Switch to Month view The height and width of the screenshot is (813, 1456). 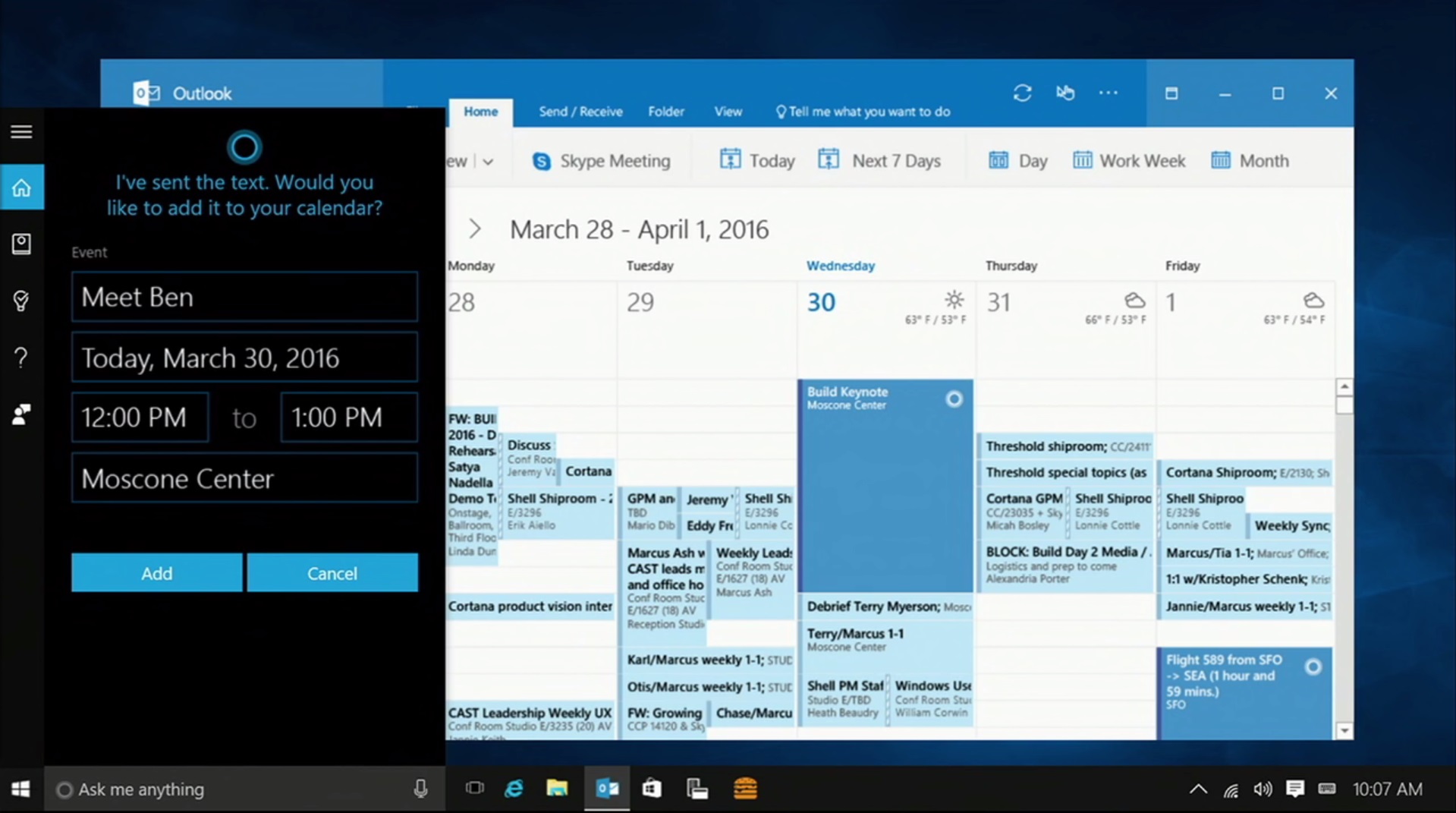pos(1250,160)
